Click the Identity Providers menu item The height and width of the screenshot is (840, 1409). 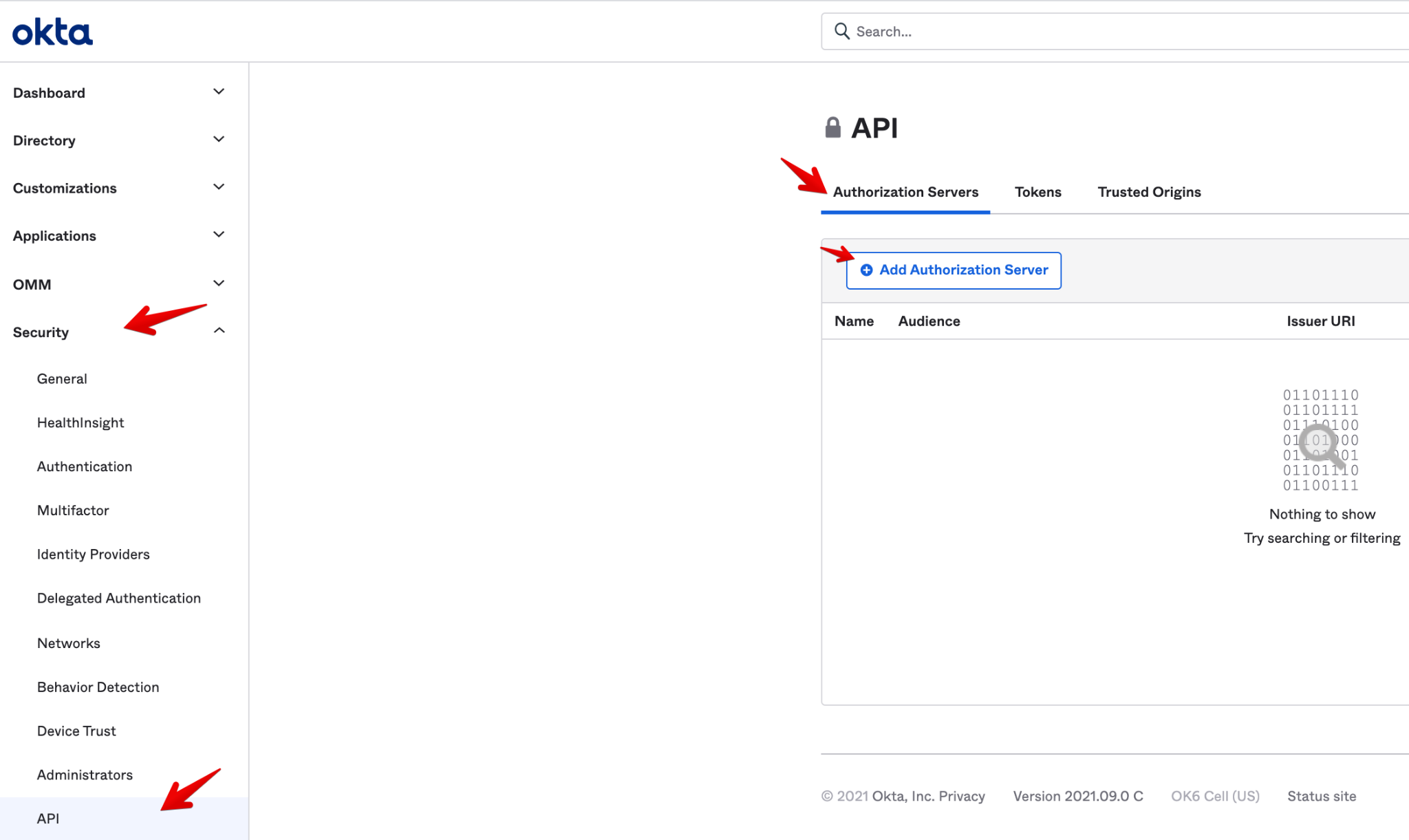point(92,554)
